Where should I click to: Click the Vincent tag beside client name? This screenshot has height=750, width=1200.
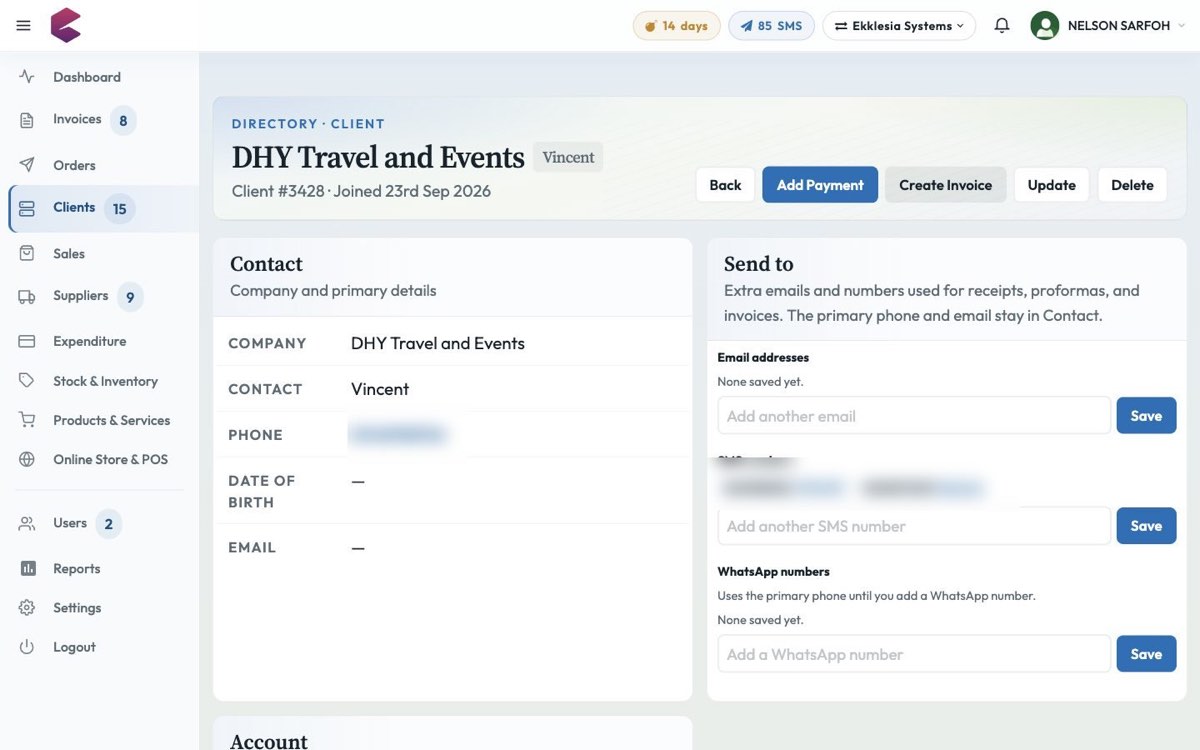point(568,157)
